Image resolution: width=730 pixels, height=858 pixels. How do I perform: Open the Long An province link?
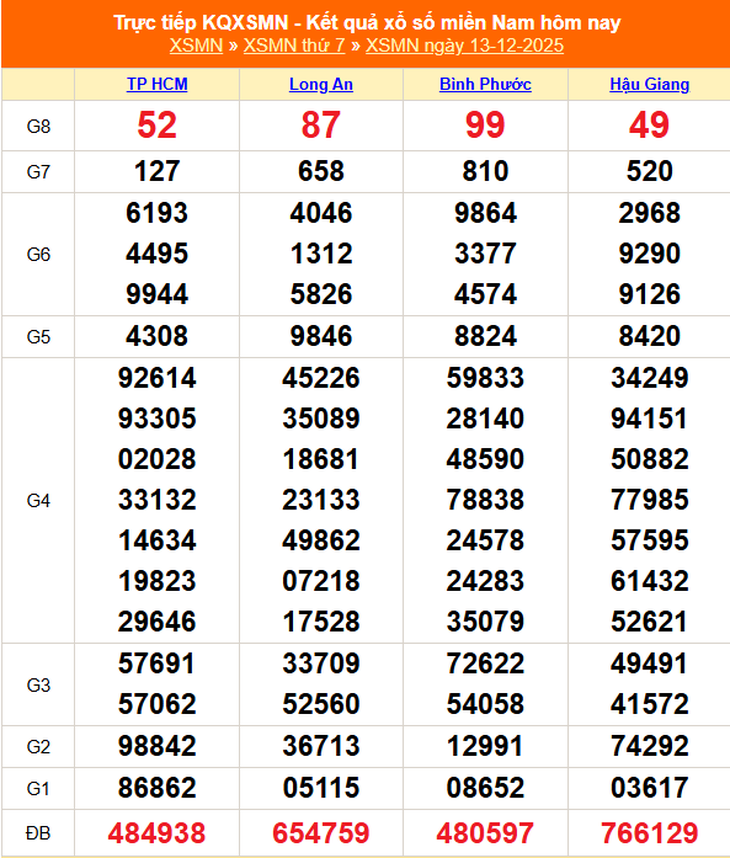[321, 84]
